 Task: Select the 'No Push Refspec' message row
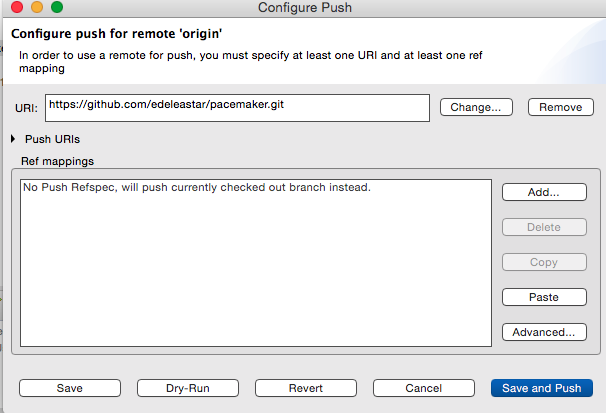197,187
